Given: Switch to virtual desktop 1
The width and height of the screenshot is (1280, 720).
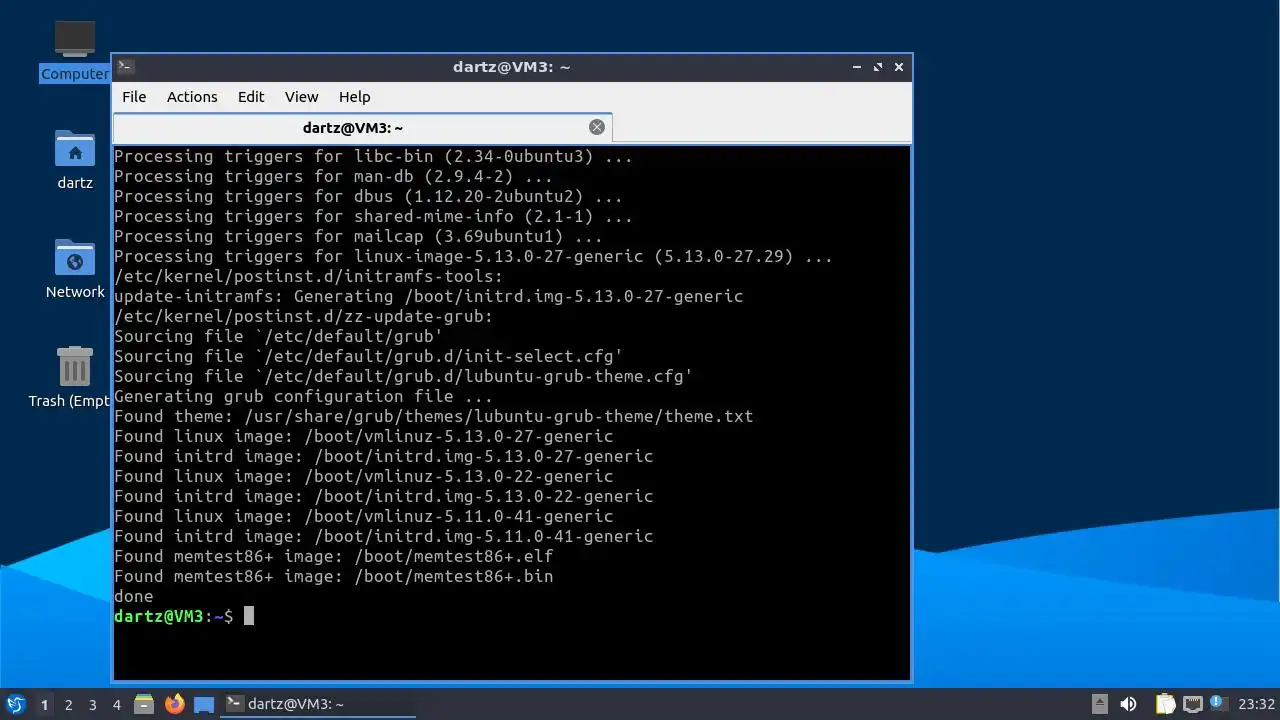Looking at the screenshot, I should pos(44,705).
